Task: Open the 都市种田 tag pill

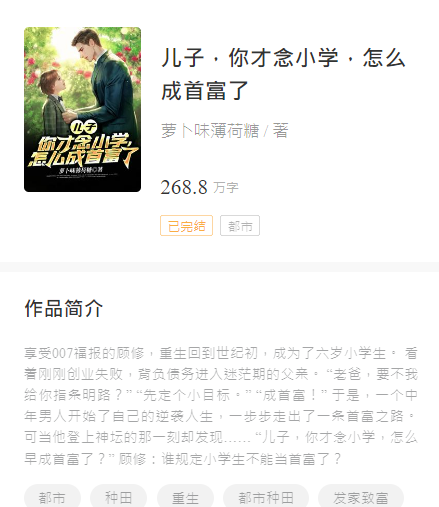Action: 266,497
